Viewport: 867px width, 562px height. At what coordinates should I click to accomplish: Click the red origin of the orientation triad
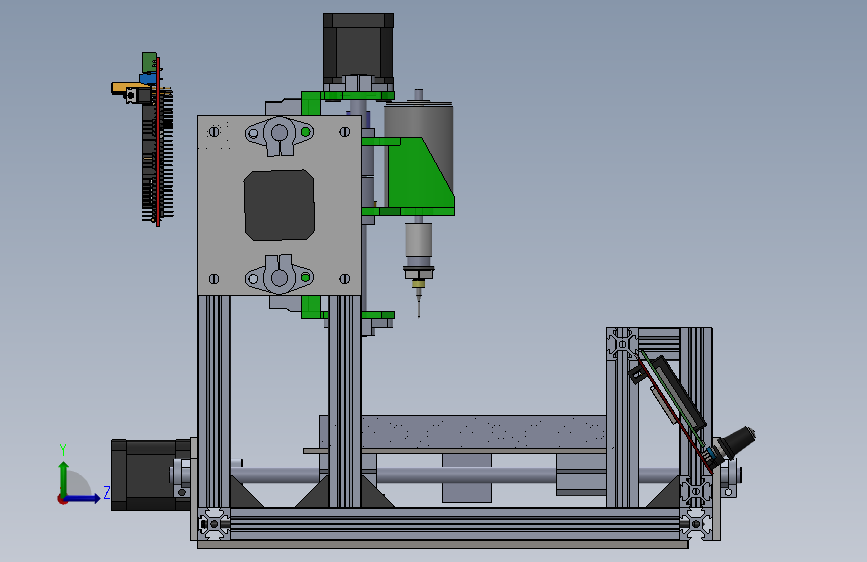click(61, 499)
